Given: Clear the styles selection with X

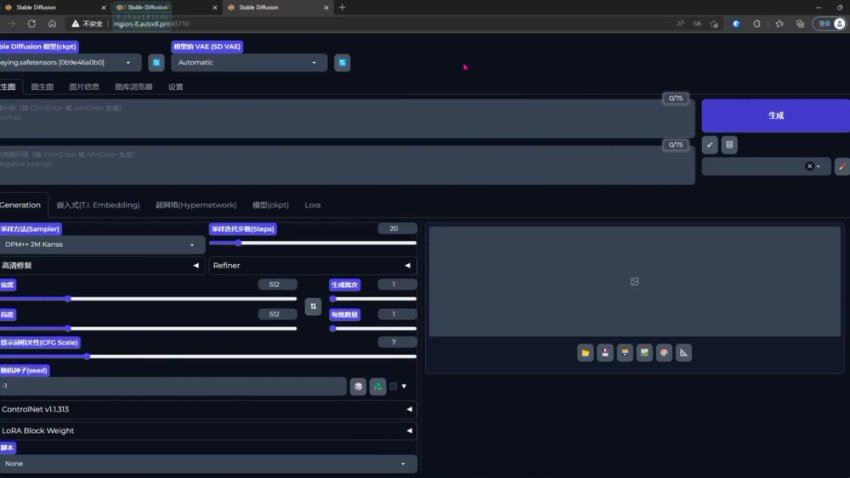Looking at the screenshot, I should 809,166.
